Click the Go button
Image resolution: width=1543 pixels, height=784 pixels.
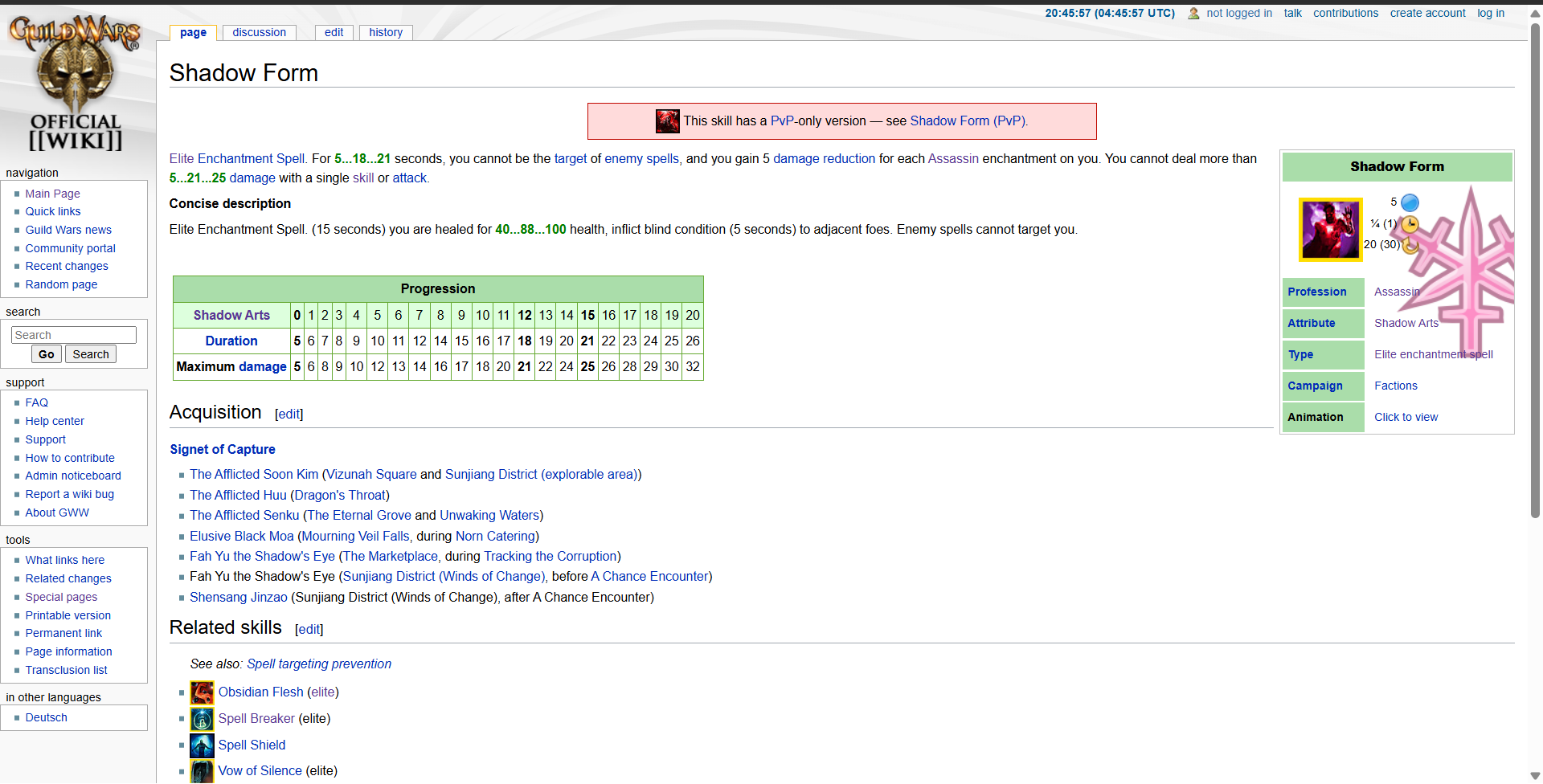coord(47,354)
